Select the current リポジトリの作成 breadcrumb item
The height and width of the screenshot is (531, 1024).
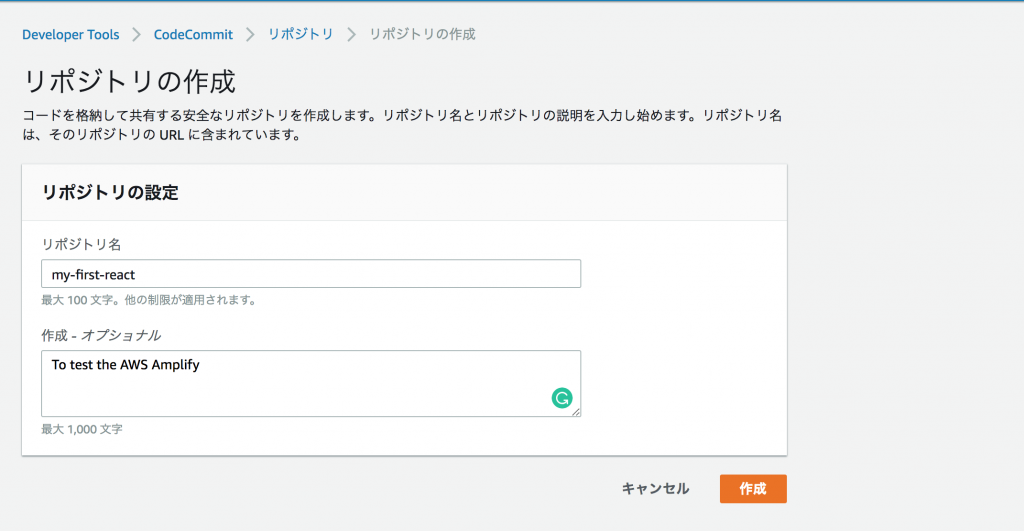tap(422, 34)
